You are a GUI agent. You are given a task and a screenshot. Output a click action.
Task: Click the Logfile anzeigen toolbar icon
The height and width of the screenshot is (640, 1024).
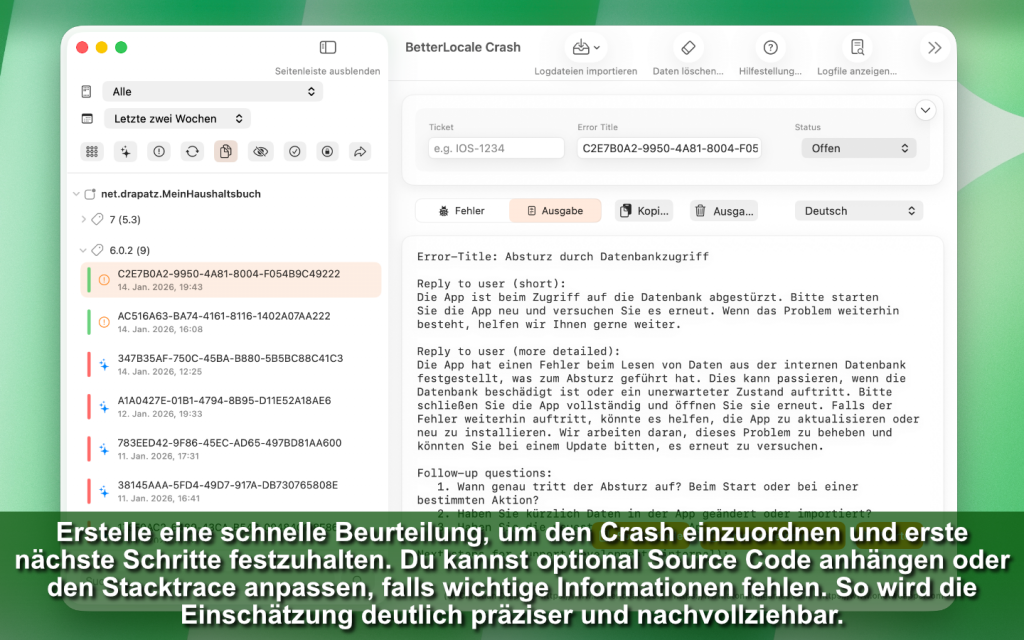tap(856, 48)
